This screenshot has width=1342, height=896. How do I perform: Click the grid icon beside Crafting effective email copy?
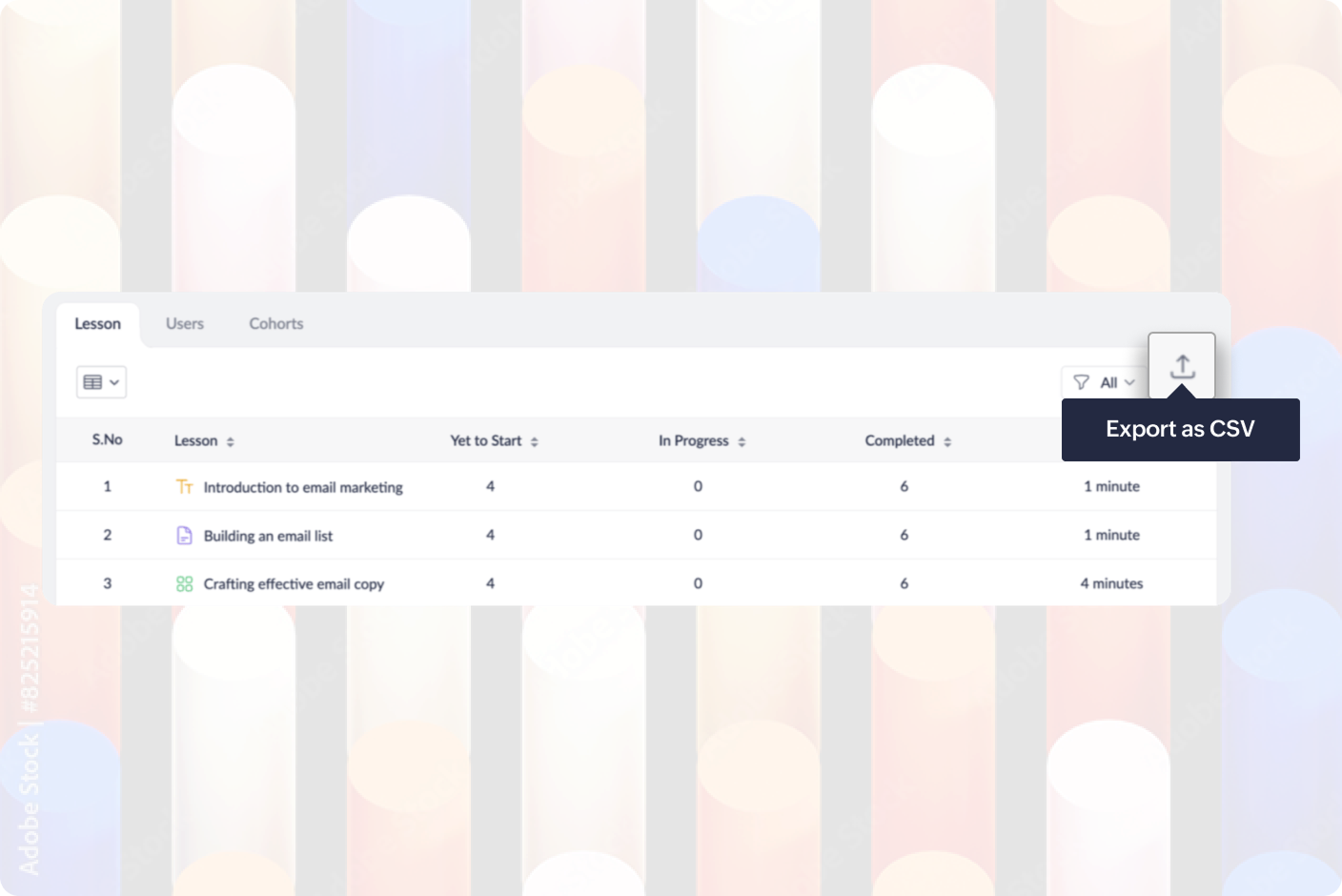point(184,582)
